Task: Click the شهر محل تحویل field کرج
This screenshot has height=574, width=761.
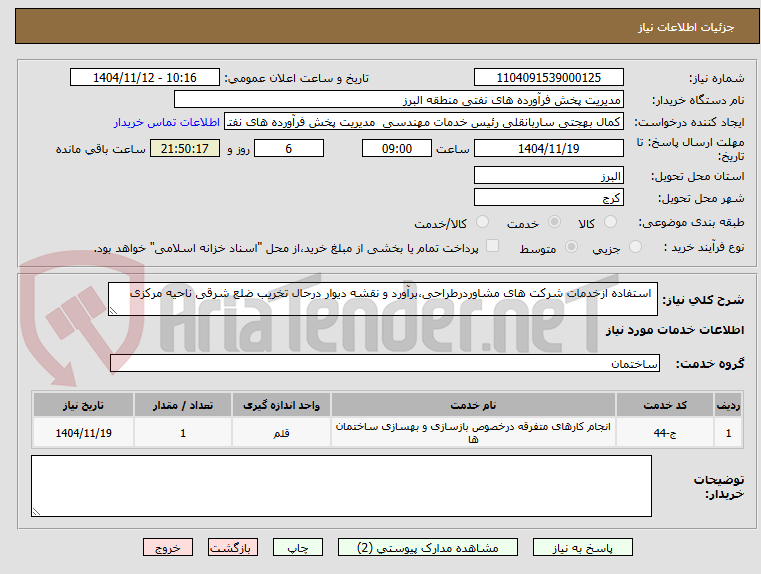Action: pyautogui.click(x=548, y=198)
